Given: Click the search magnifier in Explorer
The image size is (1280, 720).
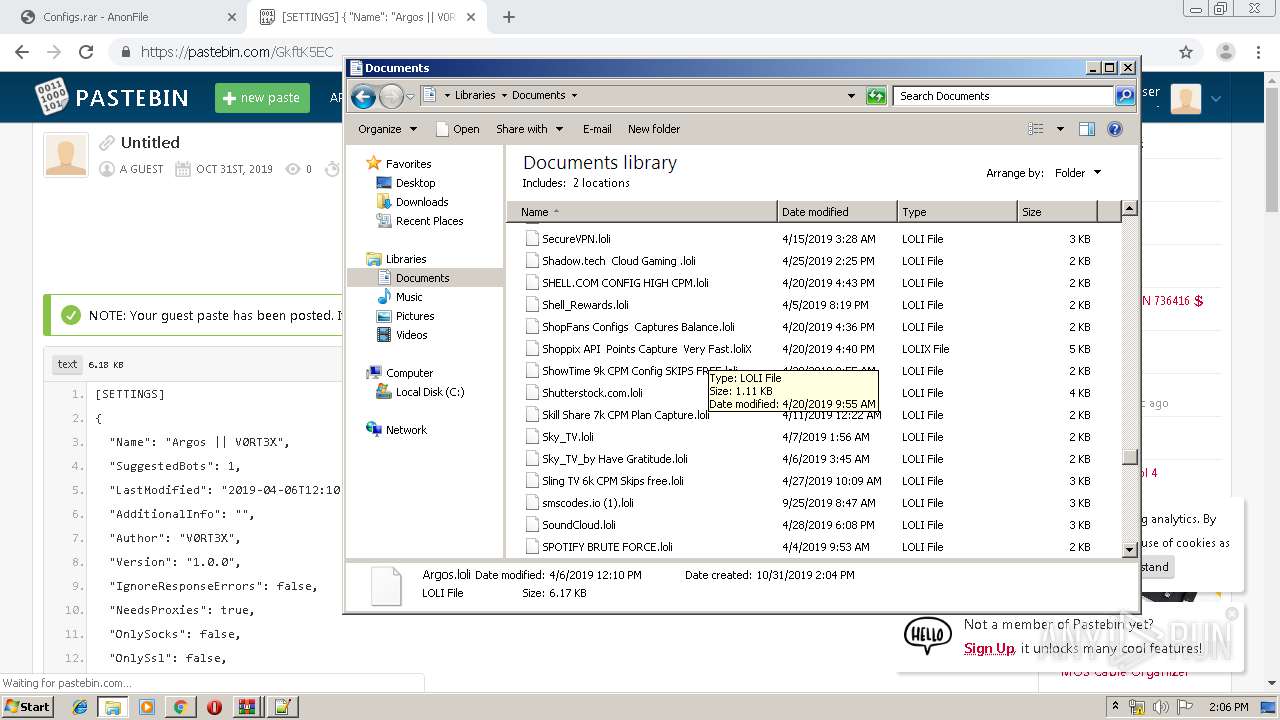Looking at the screenshot, I should point(1125,96).
